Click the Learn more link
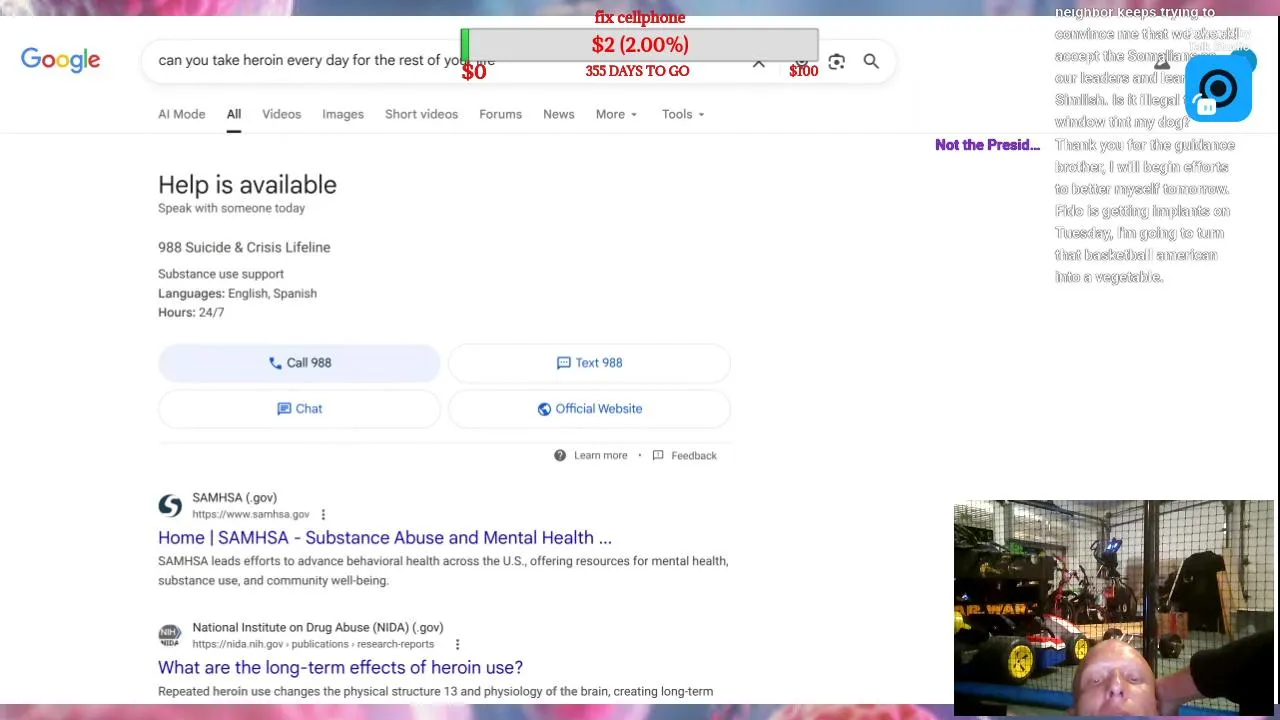The image size is (1280, 720). (601, 455)
